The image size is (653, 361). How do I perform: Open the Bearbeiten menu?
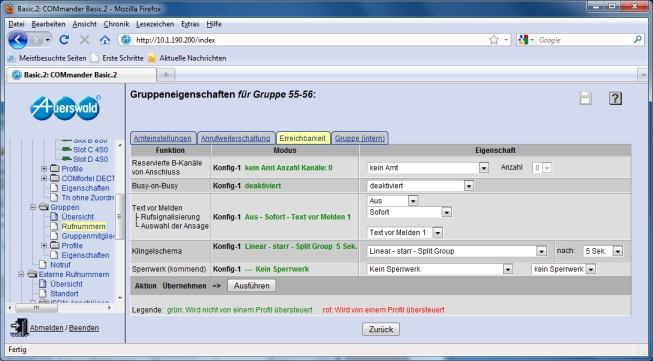pos(48,24)
